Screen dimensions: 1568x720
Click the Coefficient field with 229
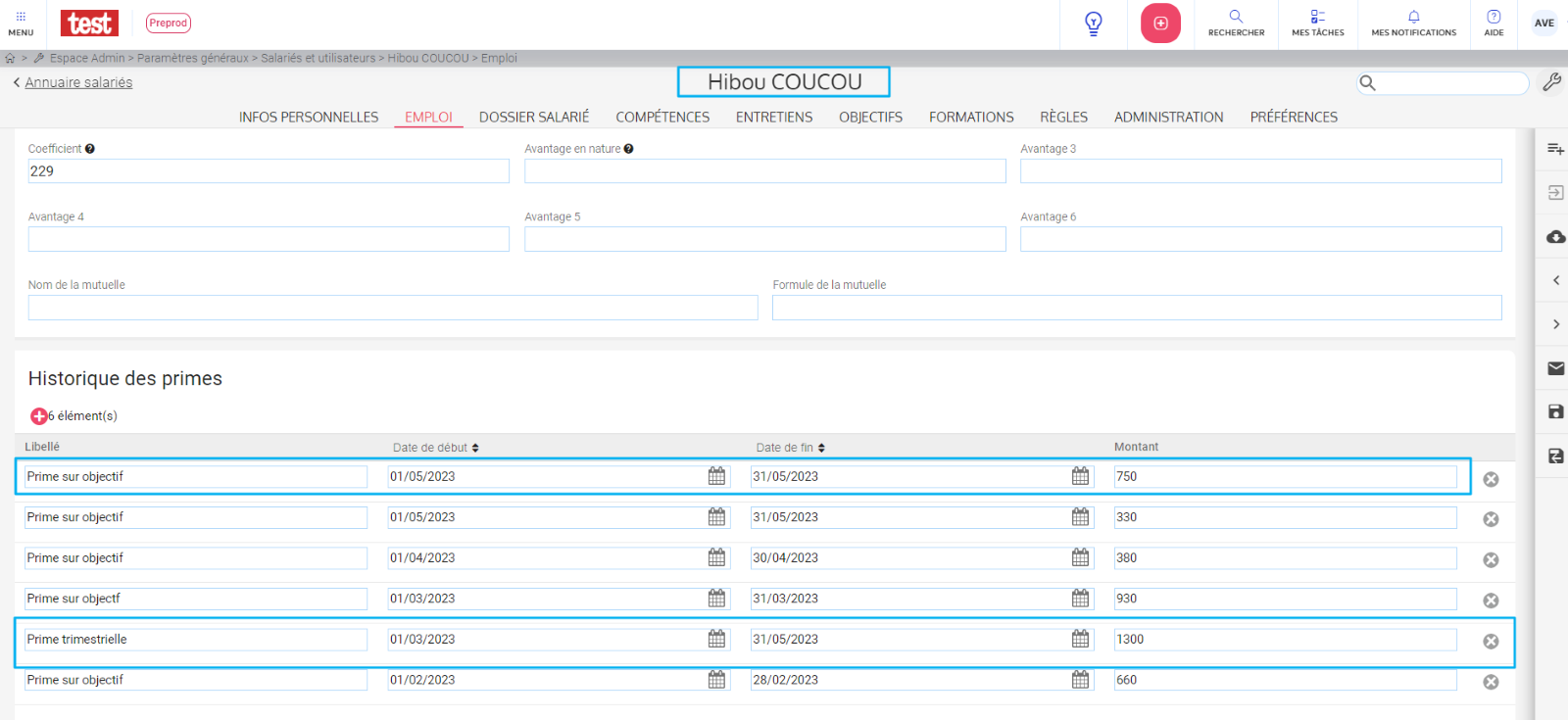click(x=269, y=171)
